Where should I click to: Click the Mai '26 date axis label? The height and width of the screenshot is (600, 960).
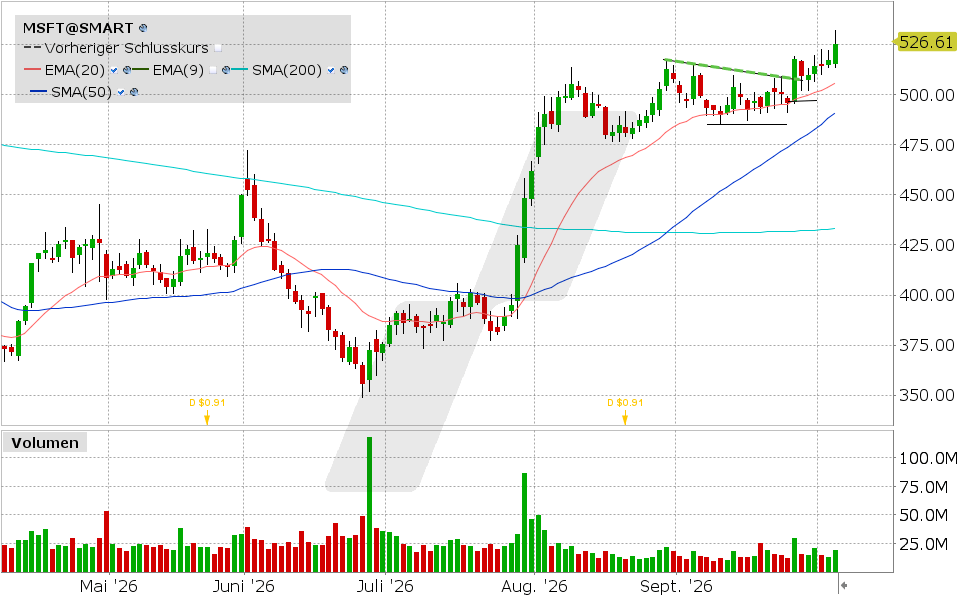(109, 587)
